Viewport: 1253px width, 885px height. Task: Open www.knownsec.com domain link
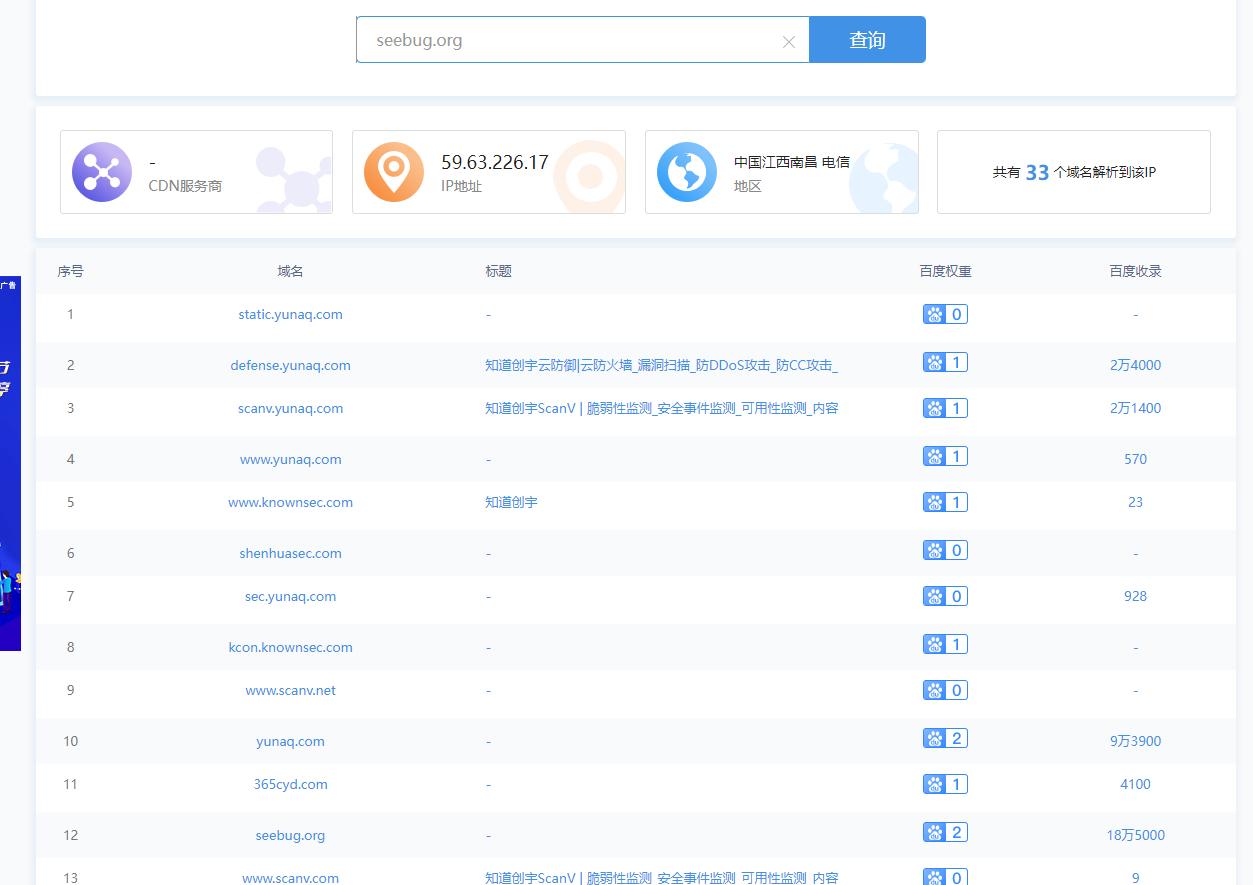pyautogui.click(x=290, y=502)
